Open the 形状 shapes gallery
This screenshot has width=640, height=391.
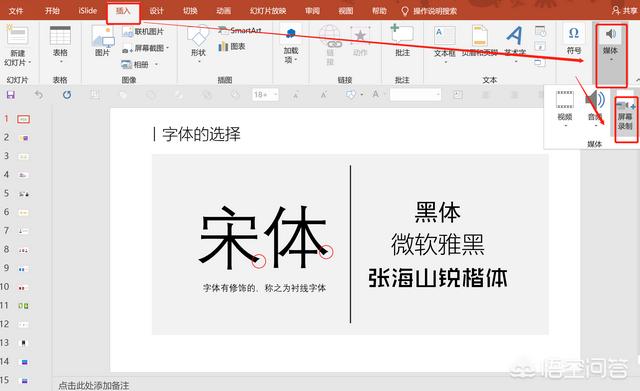click(198, 44)
